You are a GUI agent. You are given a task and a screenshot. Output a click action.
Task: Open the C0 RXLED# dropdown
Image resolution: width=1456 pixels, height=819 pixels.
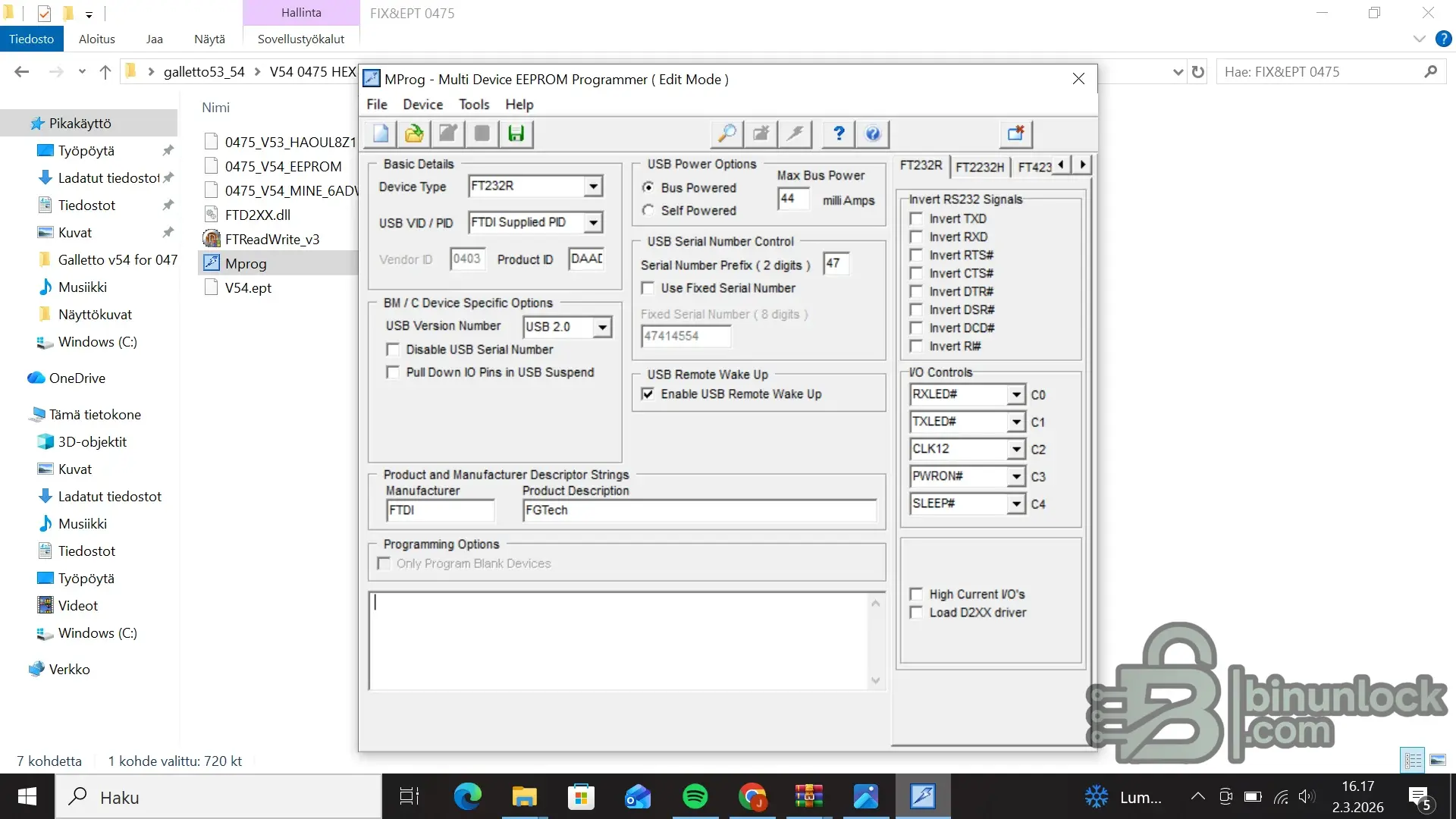coord(1016,394)
